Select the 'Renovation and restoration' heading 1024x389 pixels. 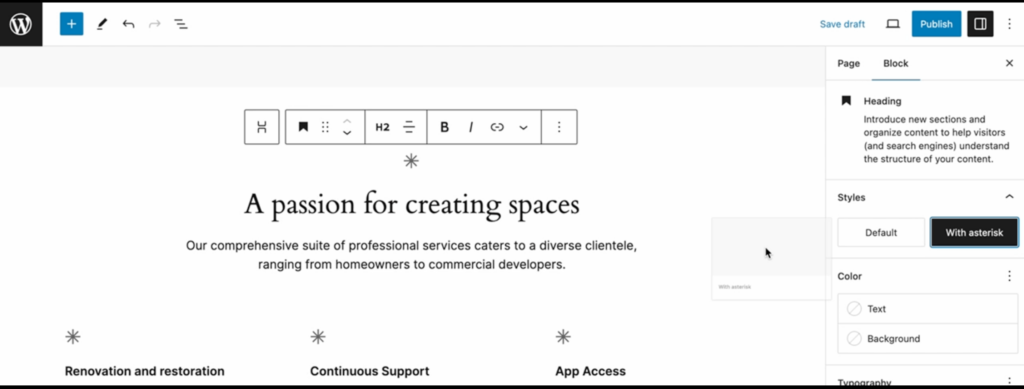click(x=144, y=371)
